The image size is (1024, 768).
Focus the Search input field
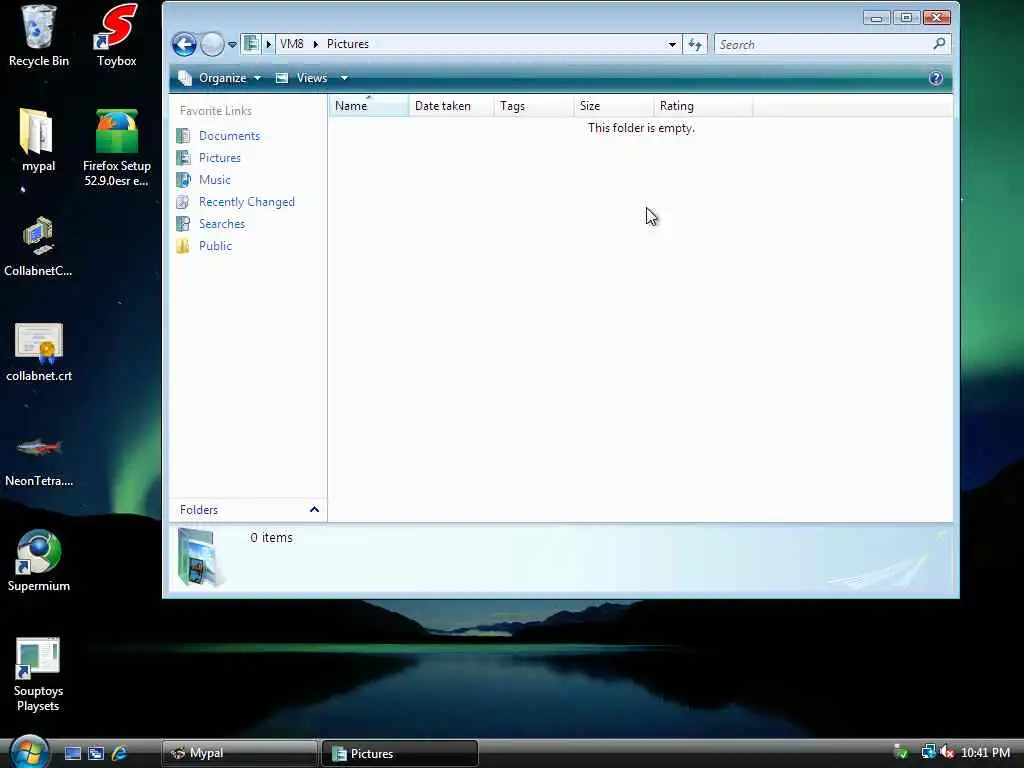pyautogui.click(x=822, y=44)
